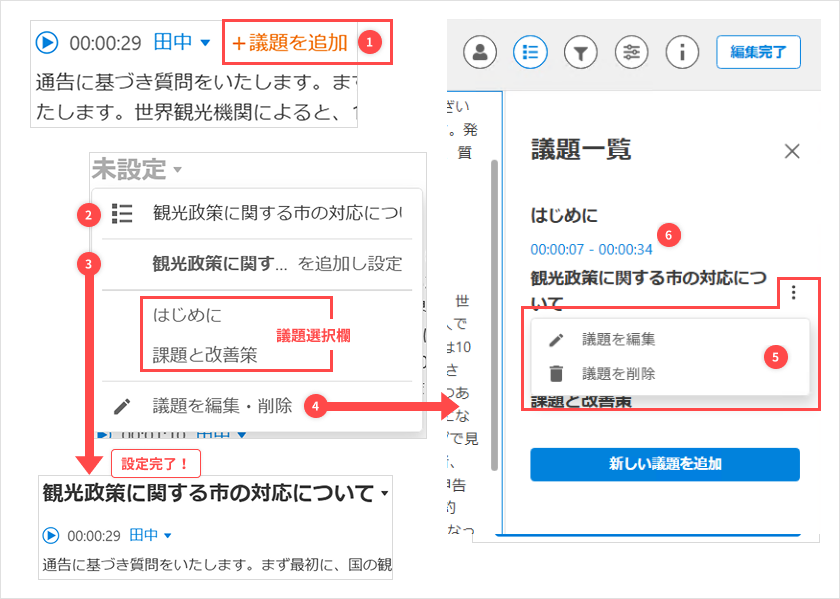Play audio at 00:00:29 in top snippet
The height and width of the screenshot is (599, 840).
[47, 43]
